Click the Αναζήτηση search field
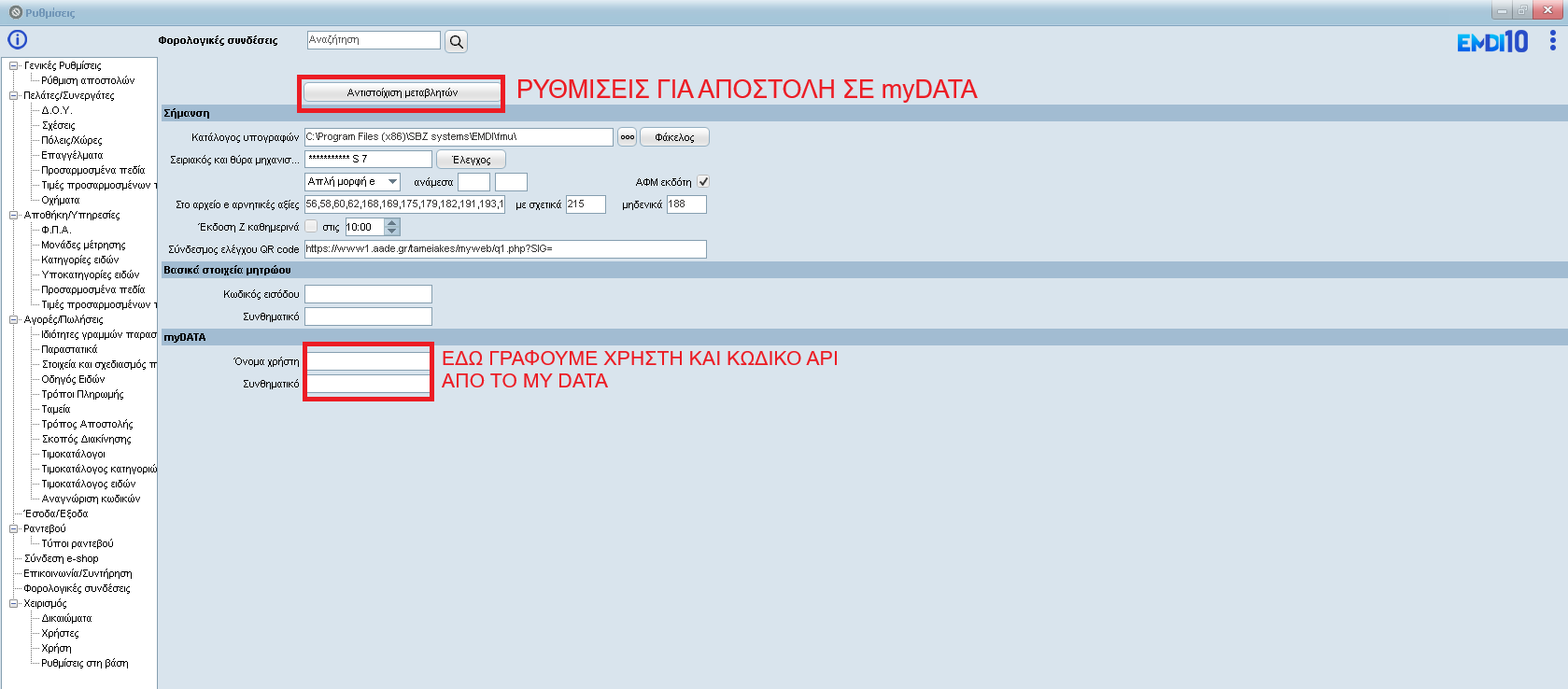The image size is (1568, 689). [x=374, y=40]
